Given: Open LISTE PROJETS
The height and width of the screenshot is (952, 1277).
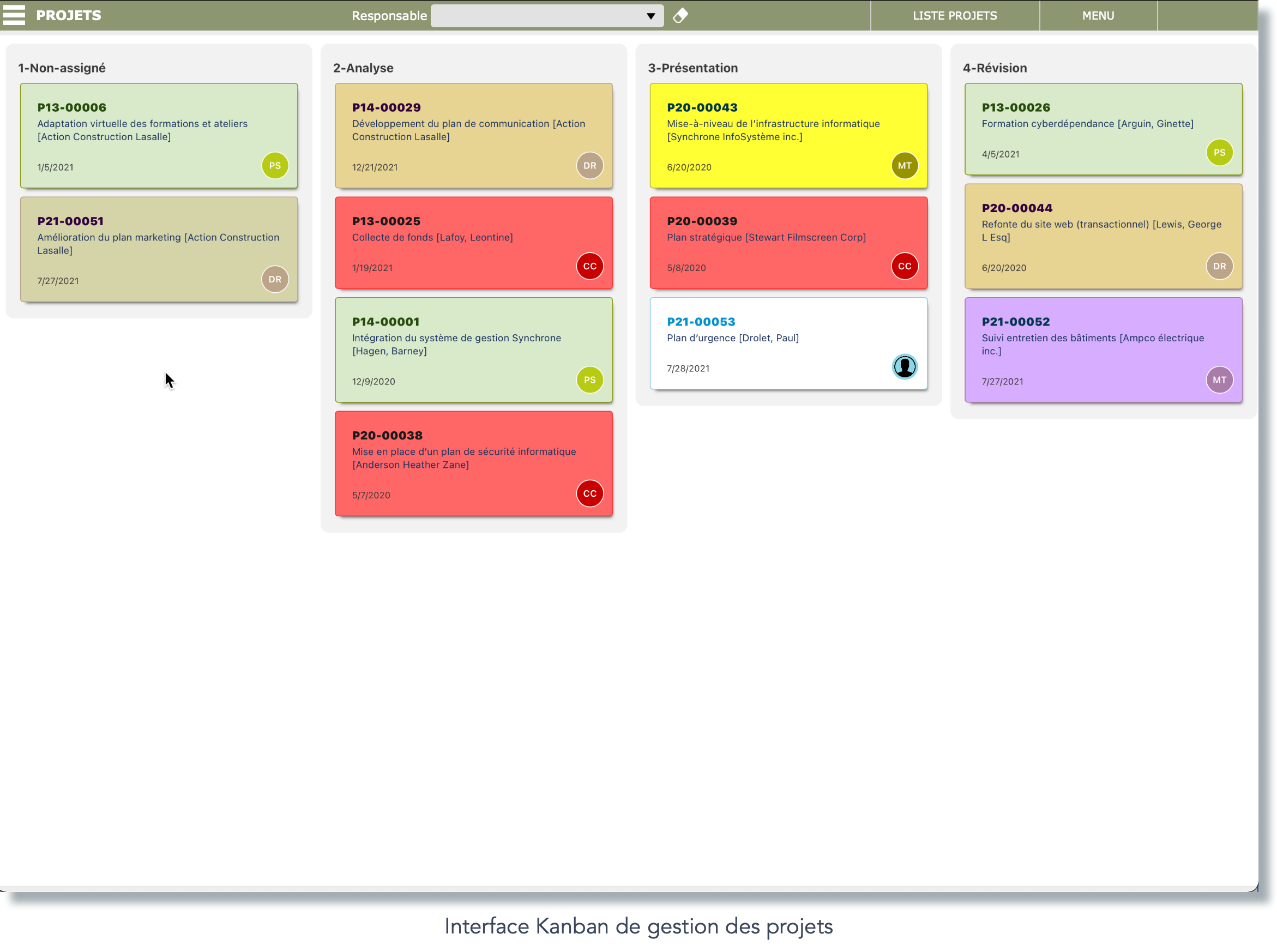Looking at the screenshot, I should 954,16.
